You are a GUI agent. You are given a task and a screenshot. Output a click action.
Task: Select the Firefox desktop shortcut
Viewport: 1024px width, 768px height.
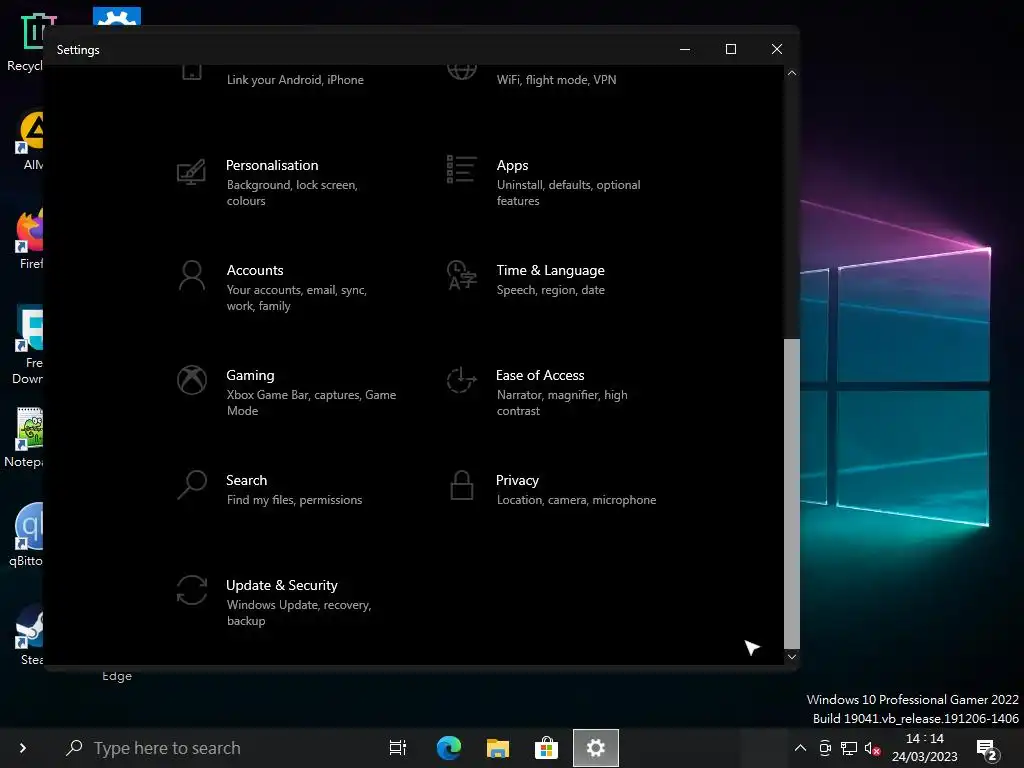click(x=30, y=240)
